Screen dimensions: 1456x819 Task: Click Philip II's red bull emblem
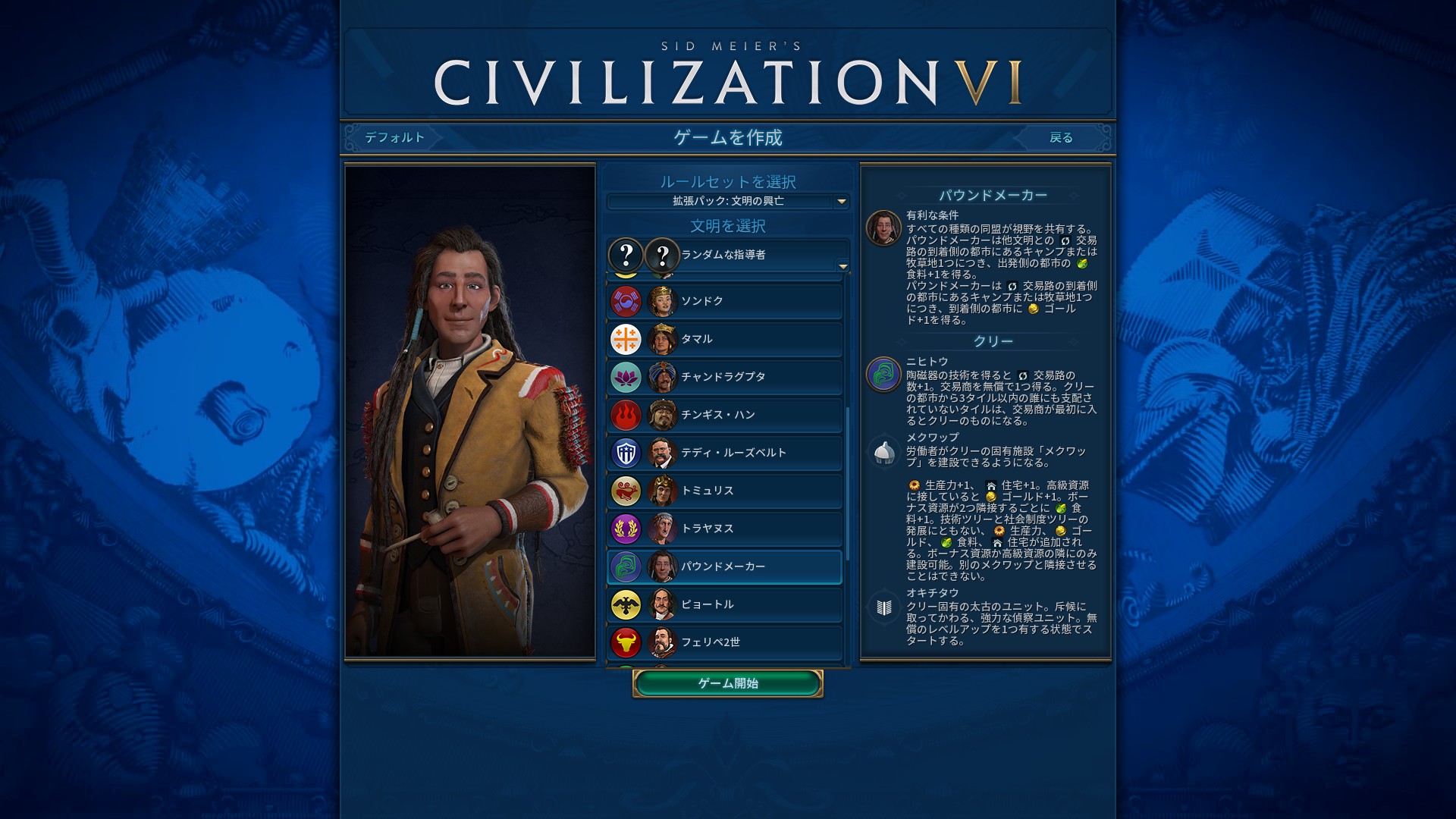click(626, 642)
